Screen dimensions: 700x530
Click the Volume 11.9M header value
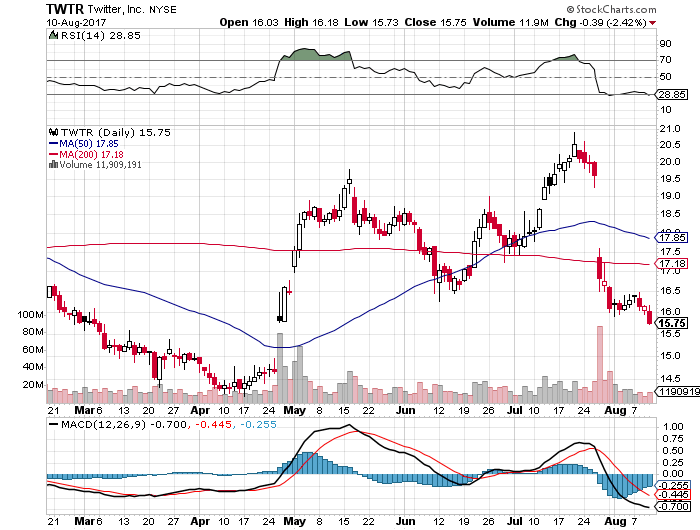click(511, 22)
